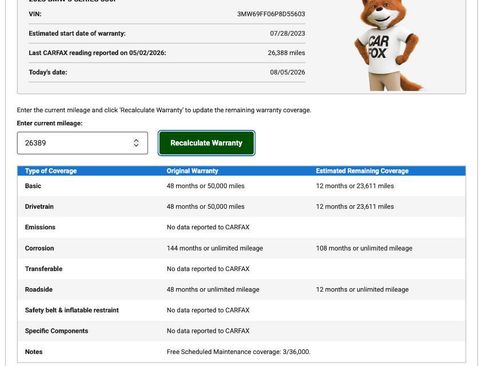Viewport: 488px width, 366px height.
Task: Click the VIN label
Action: [x=35, y=14]
